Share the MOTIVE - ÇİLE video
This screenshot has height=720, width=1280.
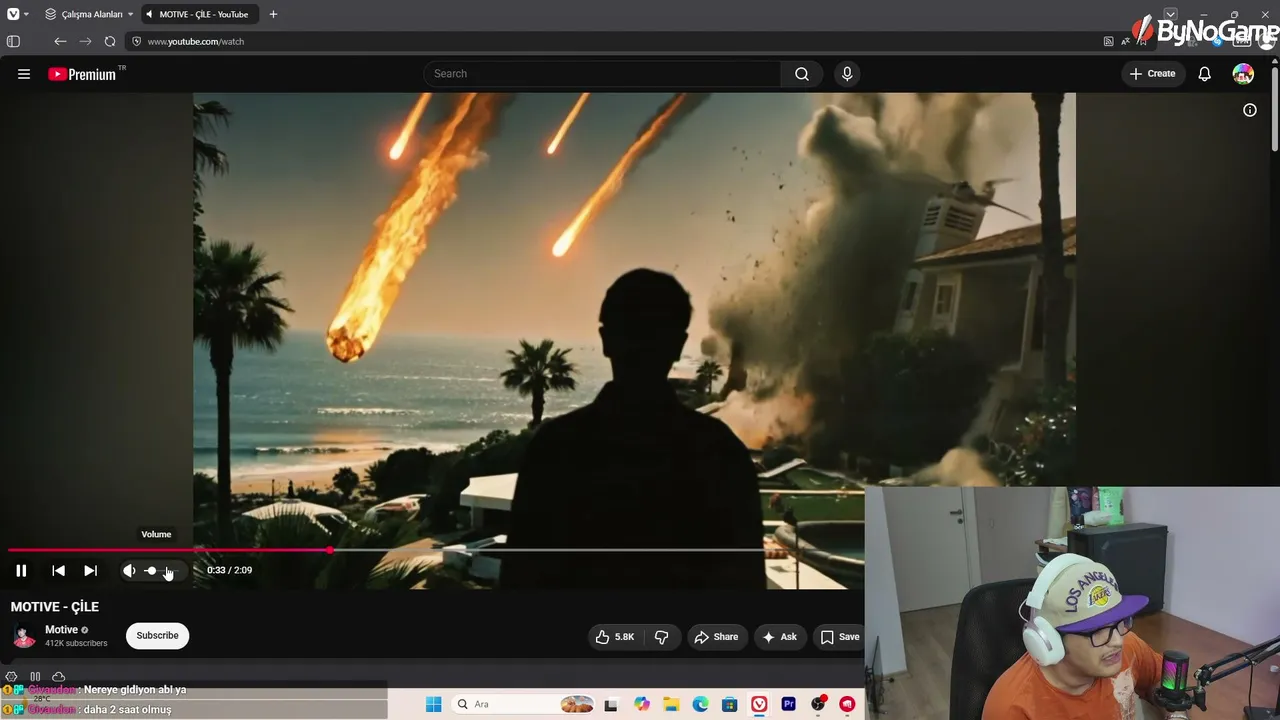click(716, 637)
